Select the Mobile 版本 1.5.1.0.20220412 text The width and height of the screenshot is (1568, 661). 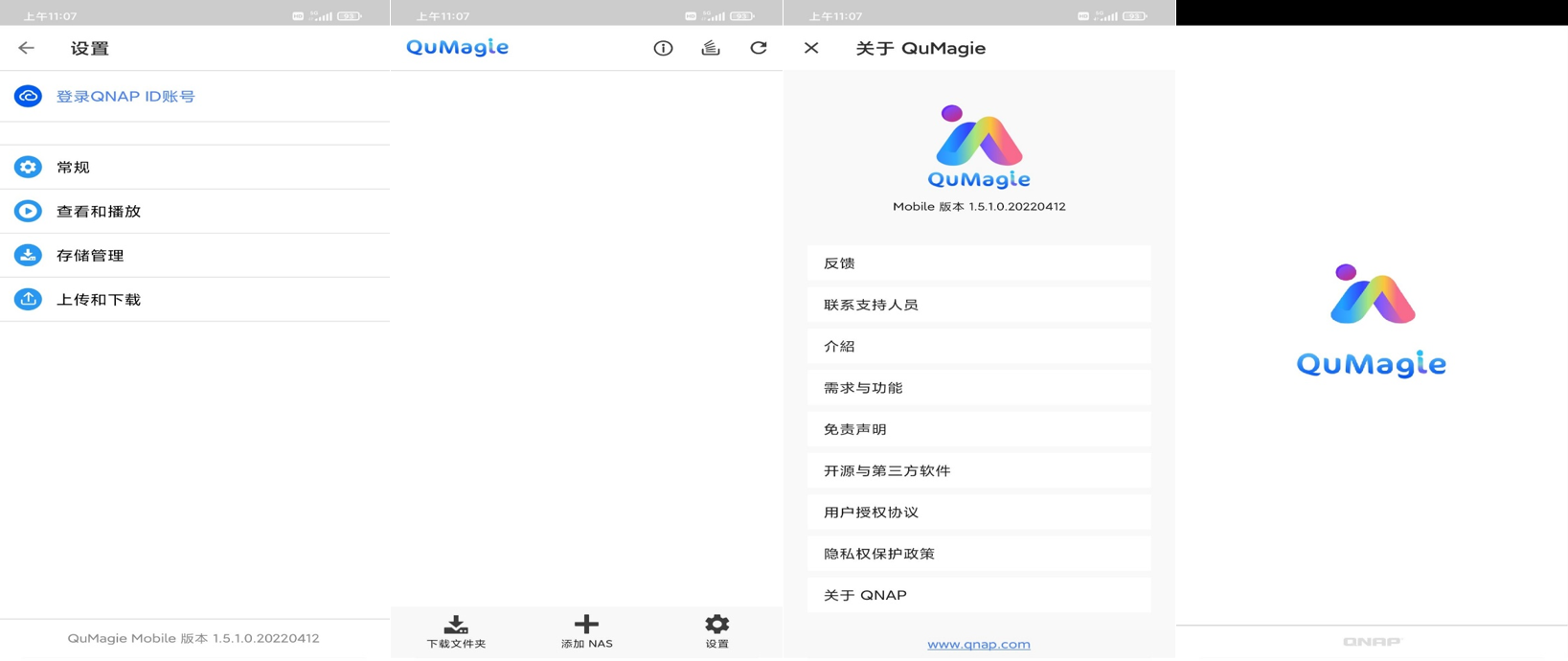point(979,206)
